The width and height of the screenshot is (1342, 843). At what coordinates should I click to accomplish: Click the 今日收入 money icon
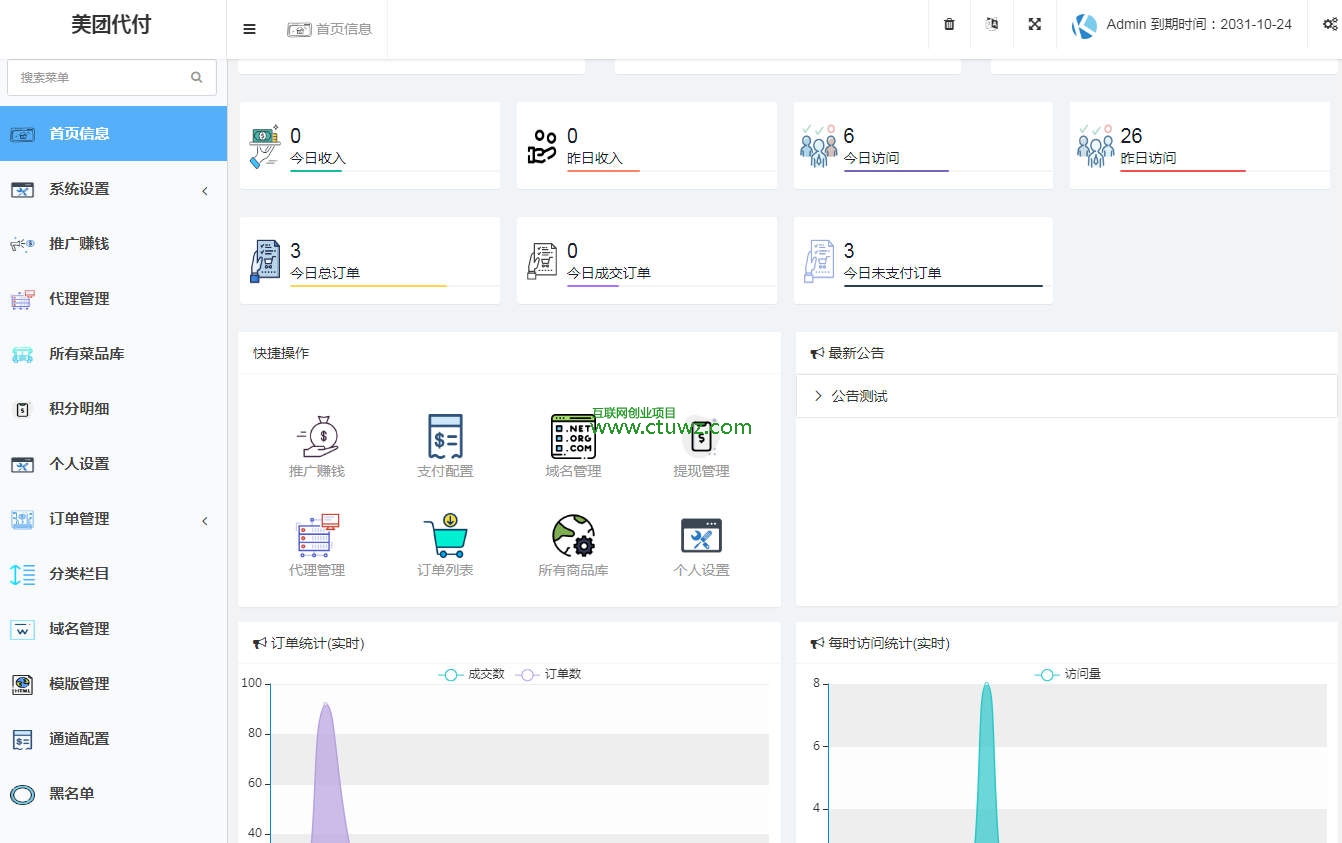(x=265, y=146)
